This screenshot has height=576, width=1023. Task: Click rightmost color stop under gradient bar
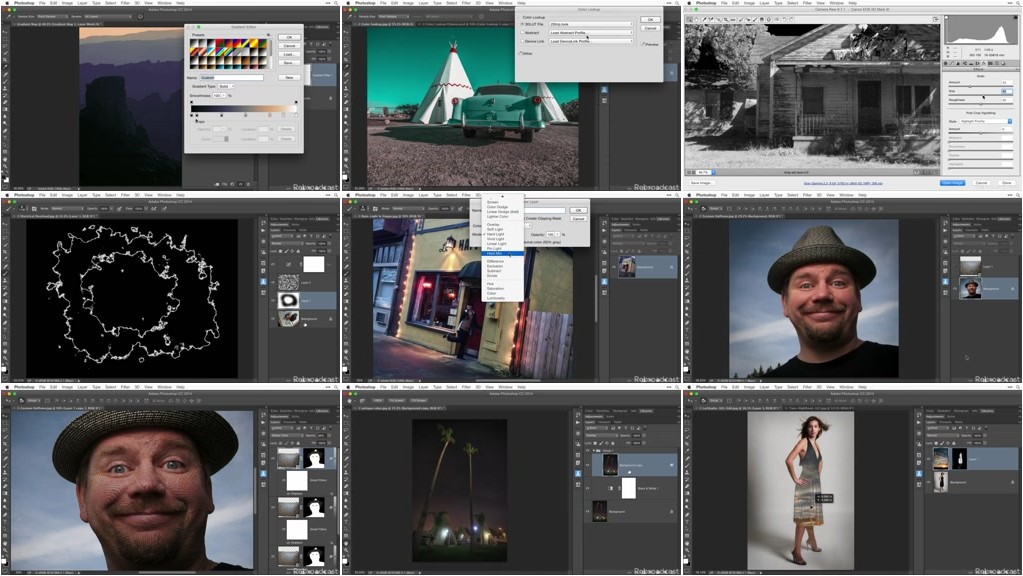click(x=296, y=115)
